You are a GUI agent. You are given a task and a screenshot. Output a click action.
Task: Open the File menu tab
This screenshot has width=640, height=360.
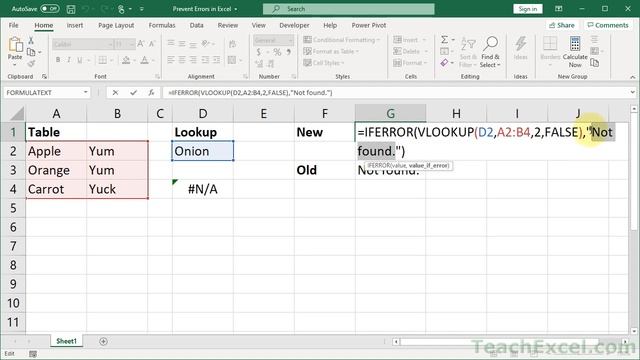(x=13, y=25)
